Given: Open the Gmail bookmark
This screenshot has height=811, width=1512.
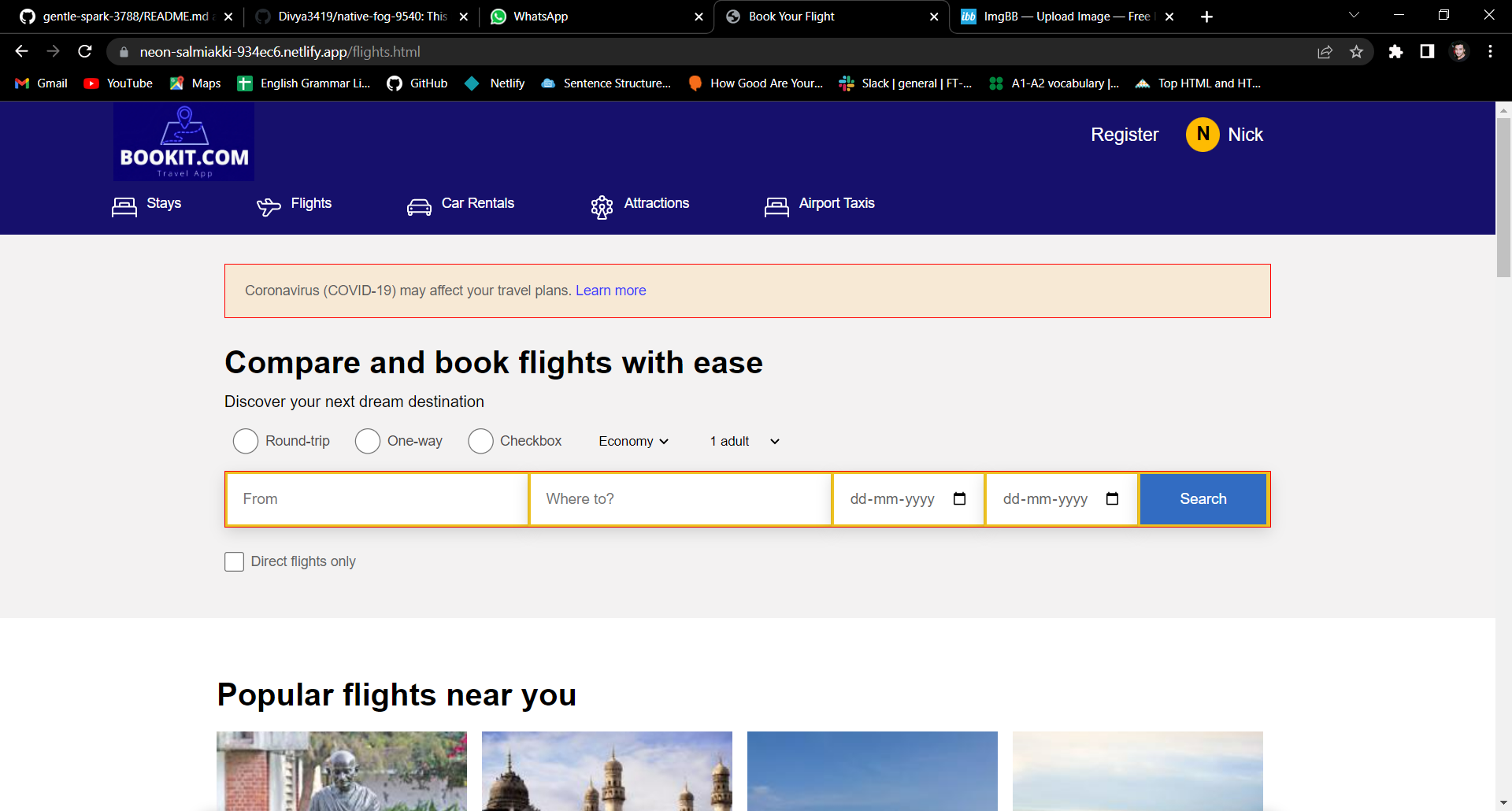Looking at the screenshot, I should 42,83.
